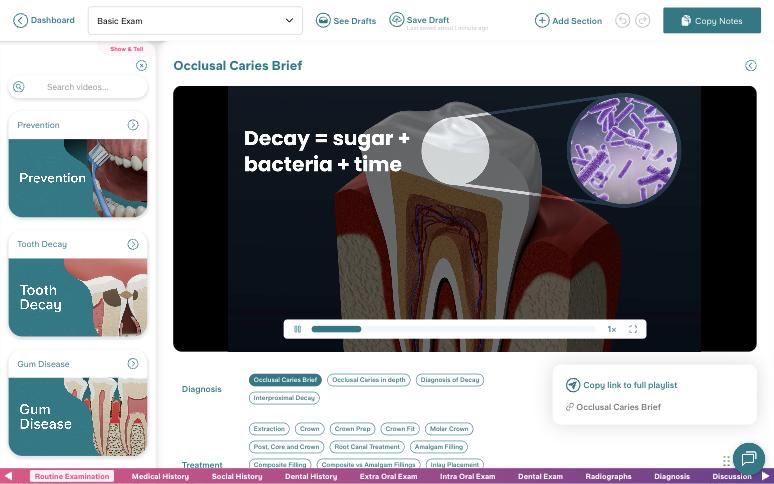Screen dimensions: 774x484
Task: Change the 1x playback speed
Action: [x=612, y=329]
